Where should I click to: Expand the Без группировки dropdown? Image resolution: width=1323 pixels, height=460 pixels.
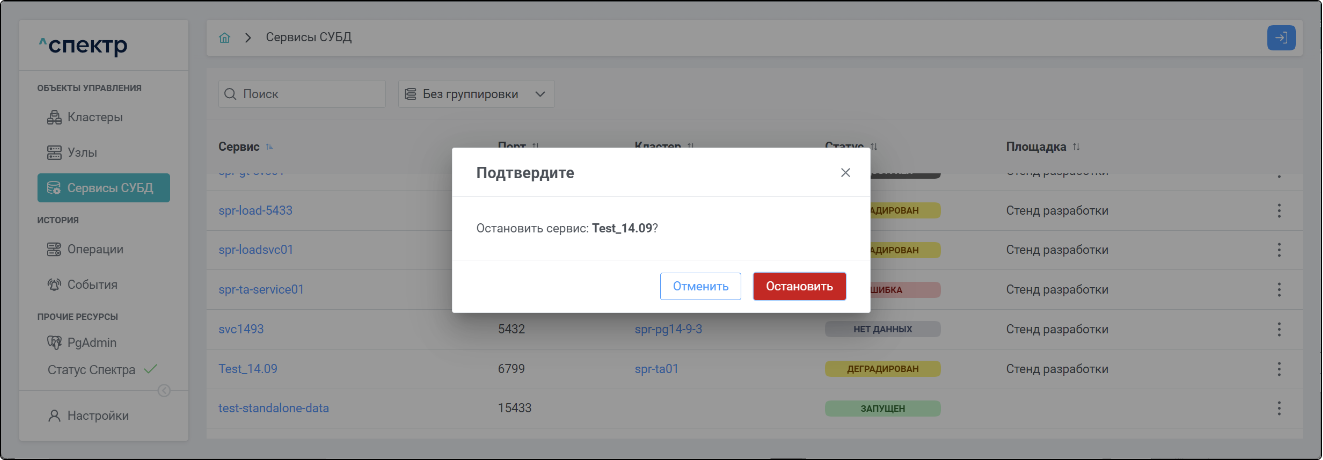476,94
